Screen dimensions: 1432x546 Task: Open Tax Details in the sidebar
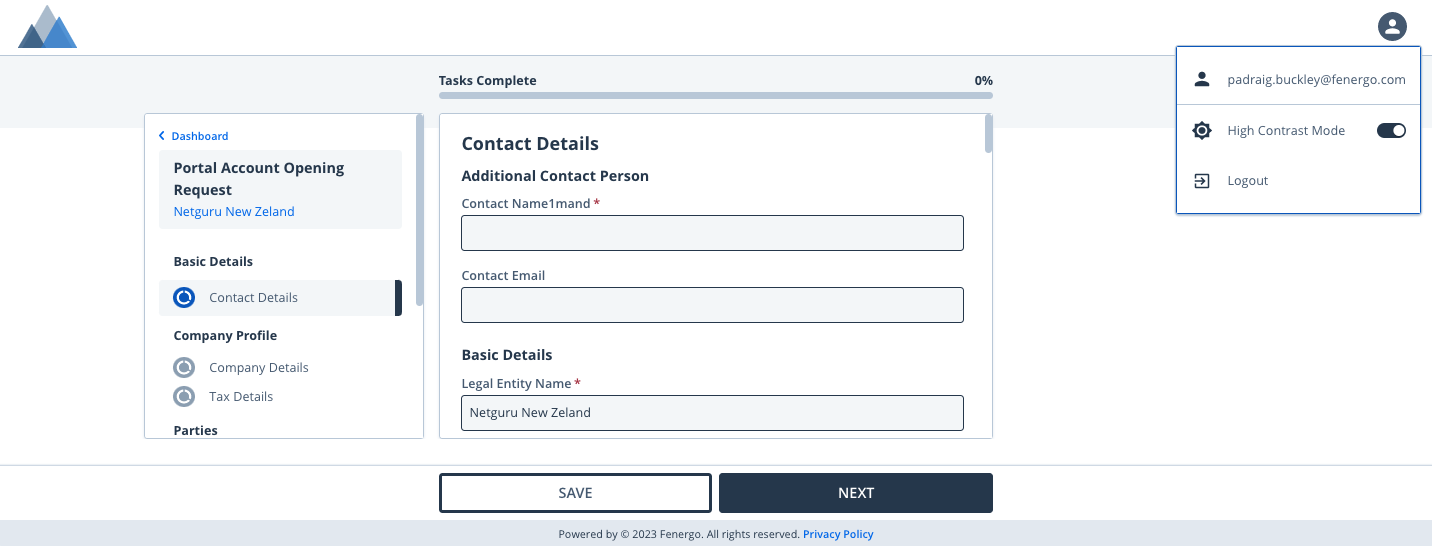[x=241, y=396]
